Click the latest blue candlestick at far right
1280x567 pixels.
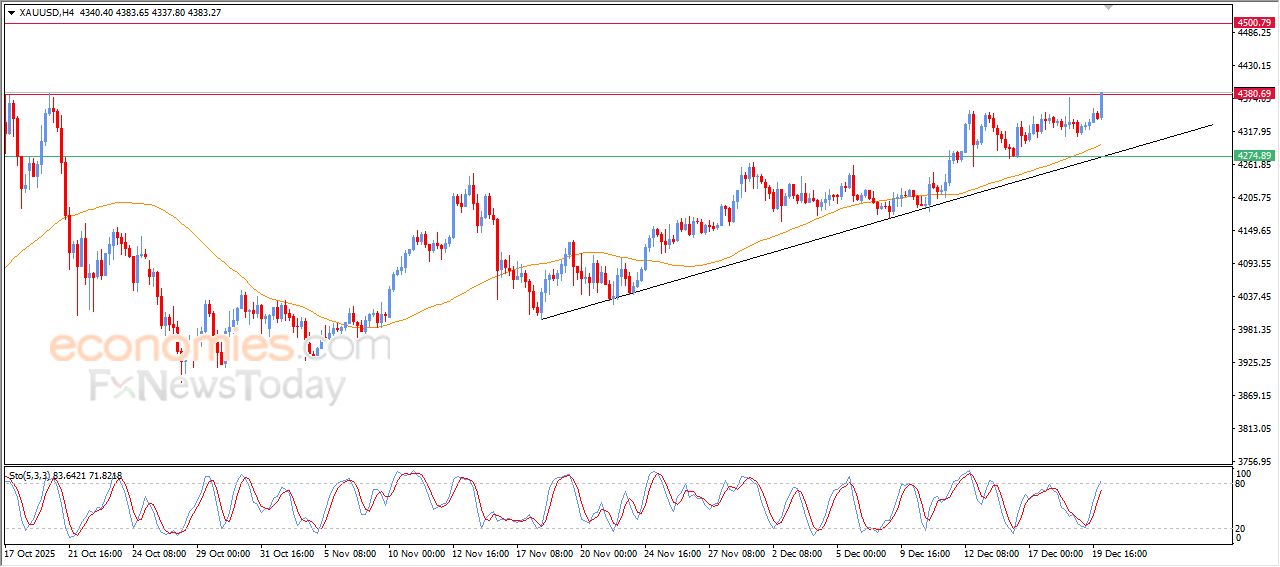pos(1101,104)
